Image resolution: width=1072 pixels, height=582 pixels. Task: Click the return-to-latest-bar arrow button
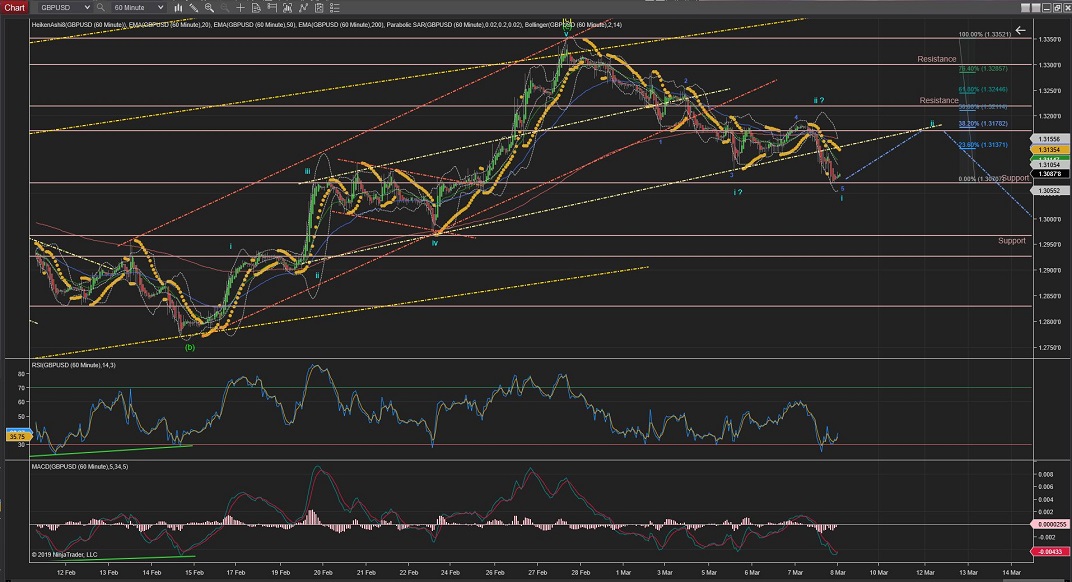(x=1020, y=31)
